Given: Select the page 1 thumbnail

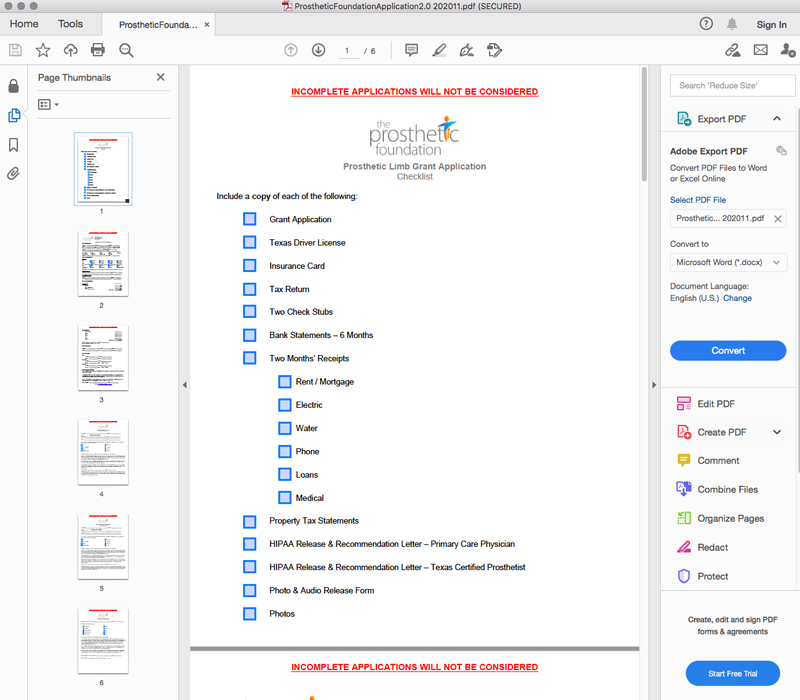Looking at the screenshot, I should [x=103, y=169].
